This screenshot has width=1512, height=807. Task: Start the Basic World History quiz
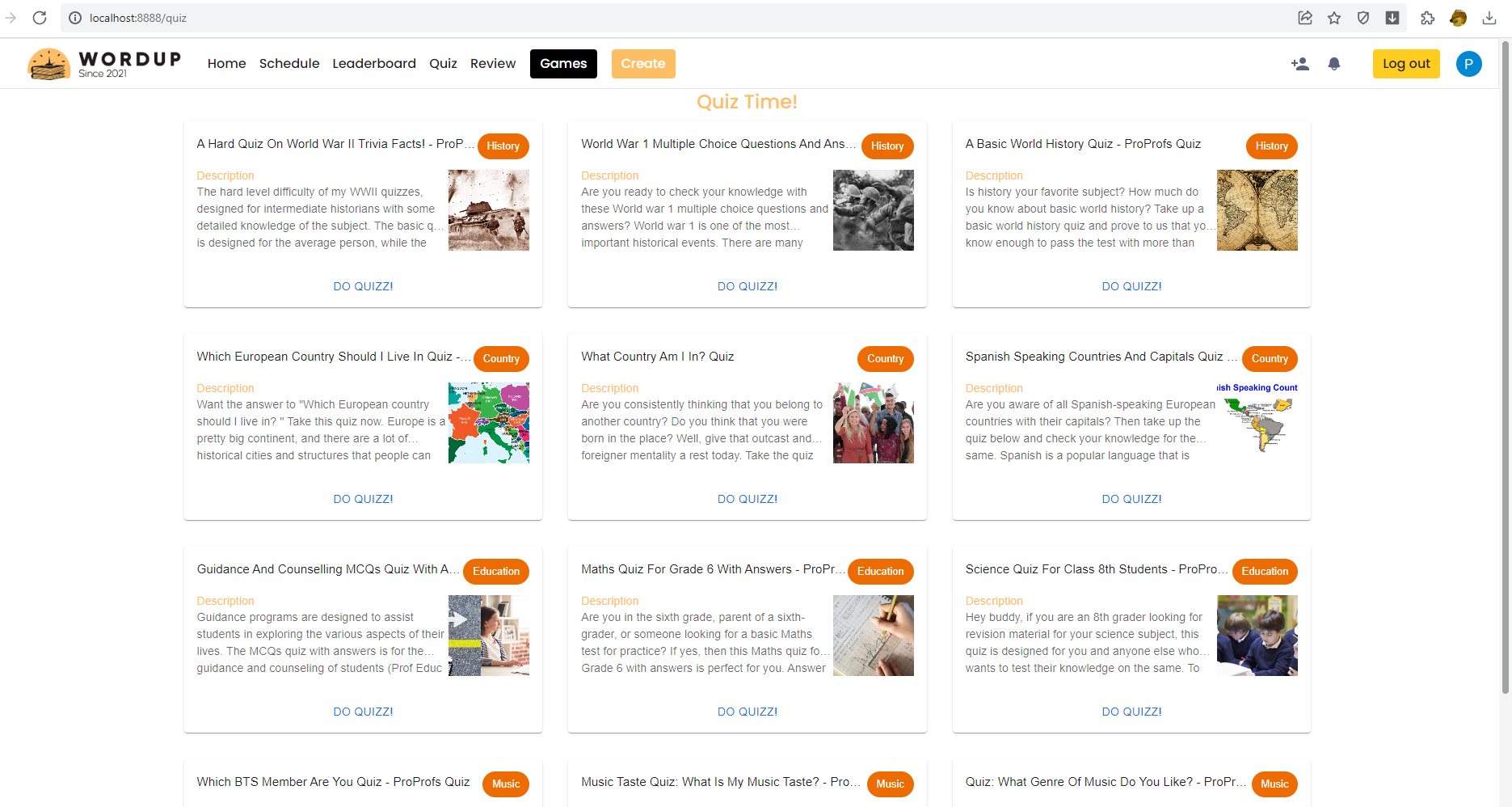(1131, 286)
